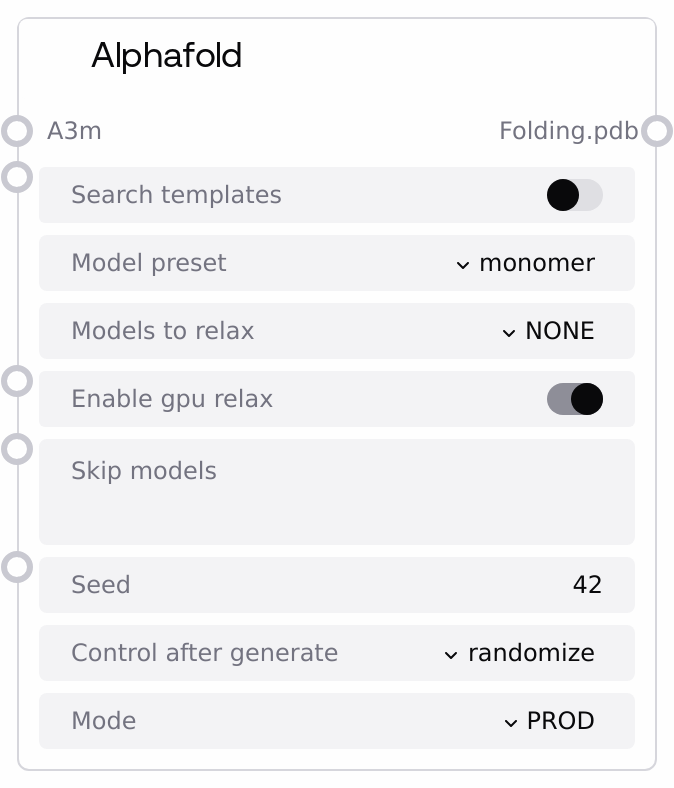The height and width of the screenshot is (788, 674).
Task: Click the Alphafold node title
Action: (167, 56)
